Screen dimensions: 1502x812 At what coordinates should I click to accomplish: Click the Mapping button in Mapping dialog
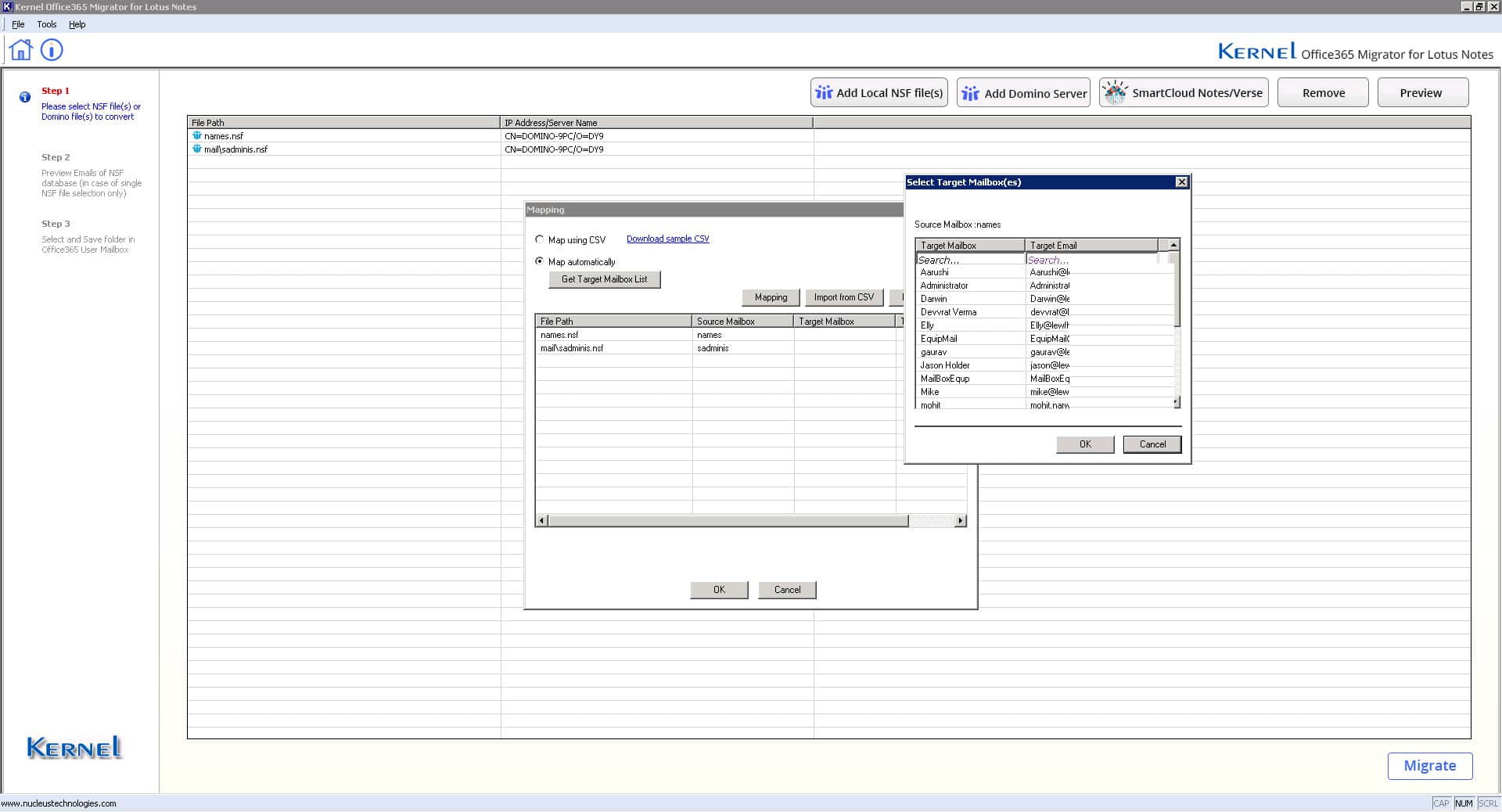771,297
